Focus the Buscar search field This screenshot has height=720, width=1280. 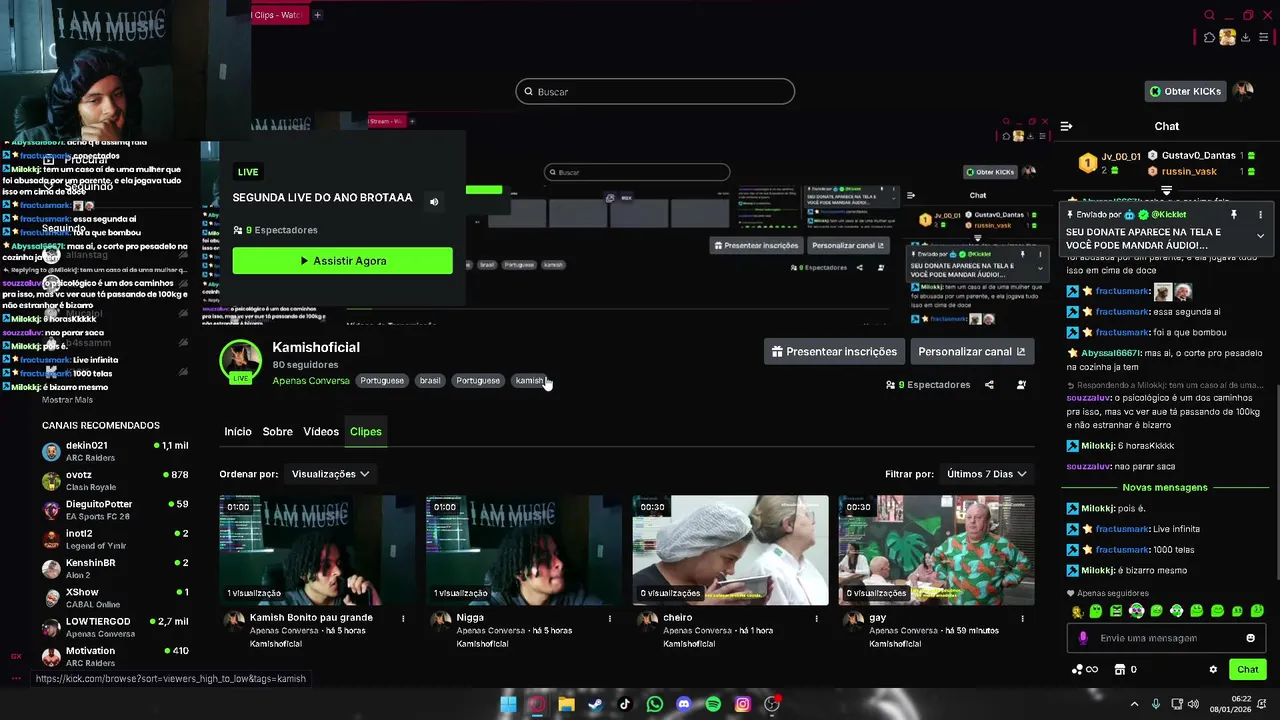(x=655, y=91)
